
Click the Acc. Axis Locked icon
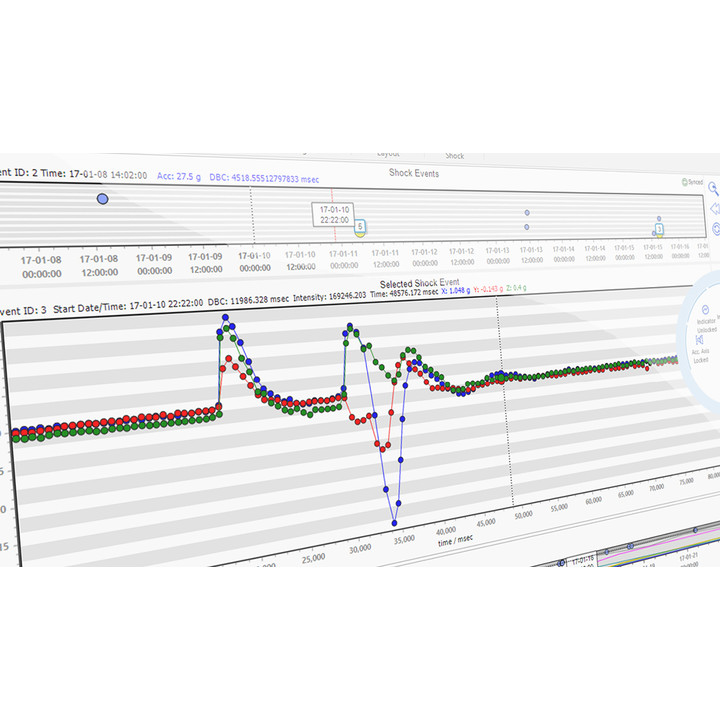tap(699, 342)
